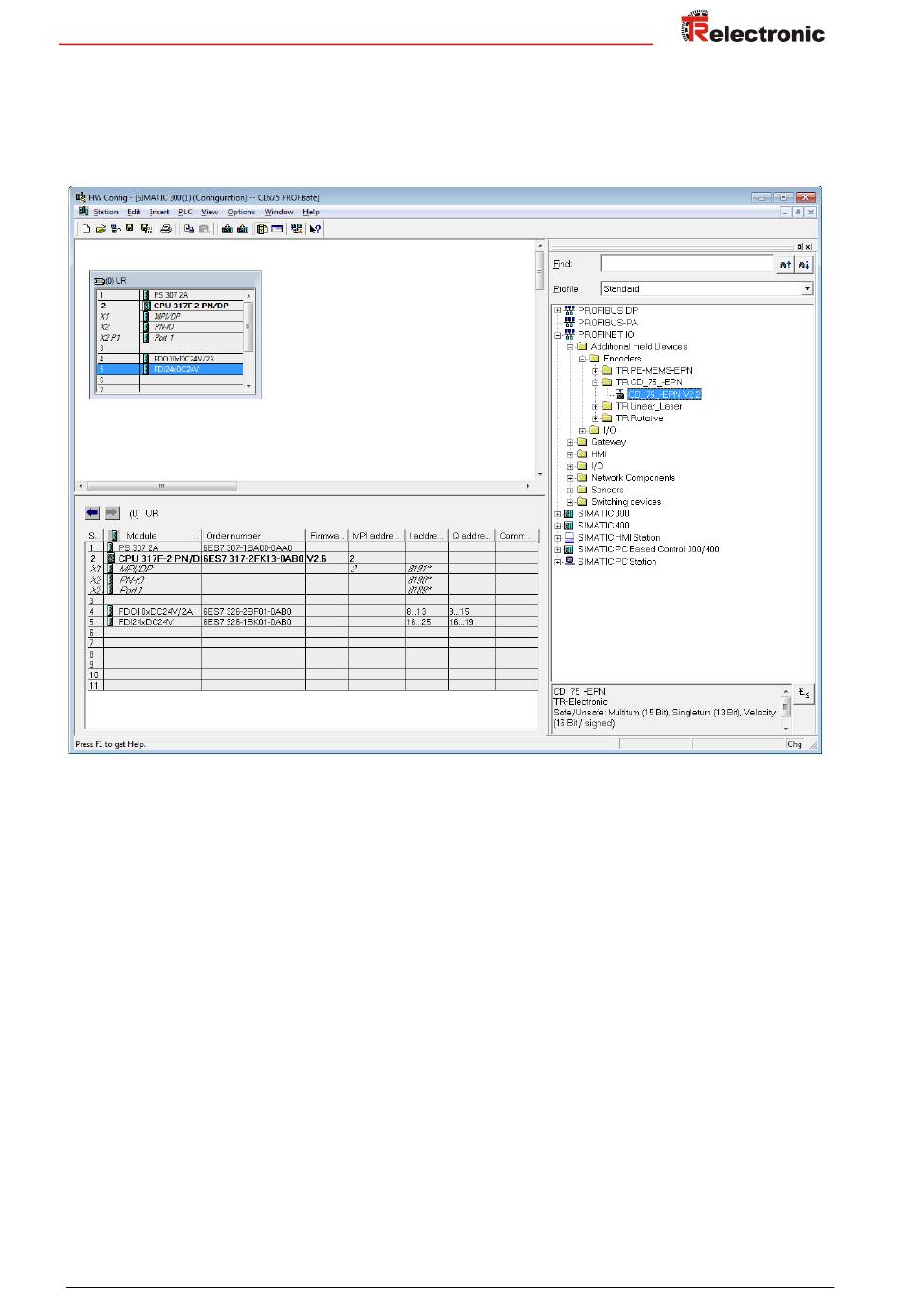Screen dimensions: 901x1316
Task: Click order number 6ES7 326-1BK01-0AB0 cell
Action: (253, 622)
